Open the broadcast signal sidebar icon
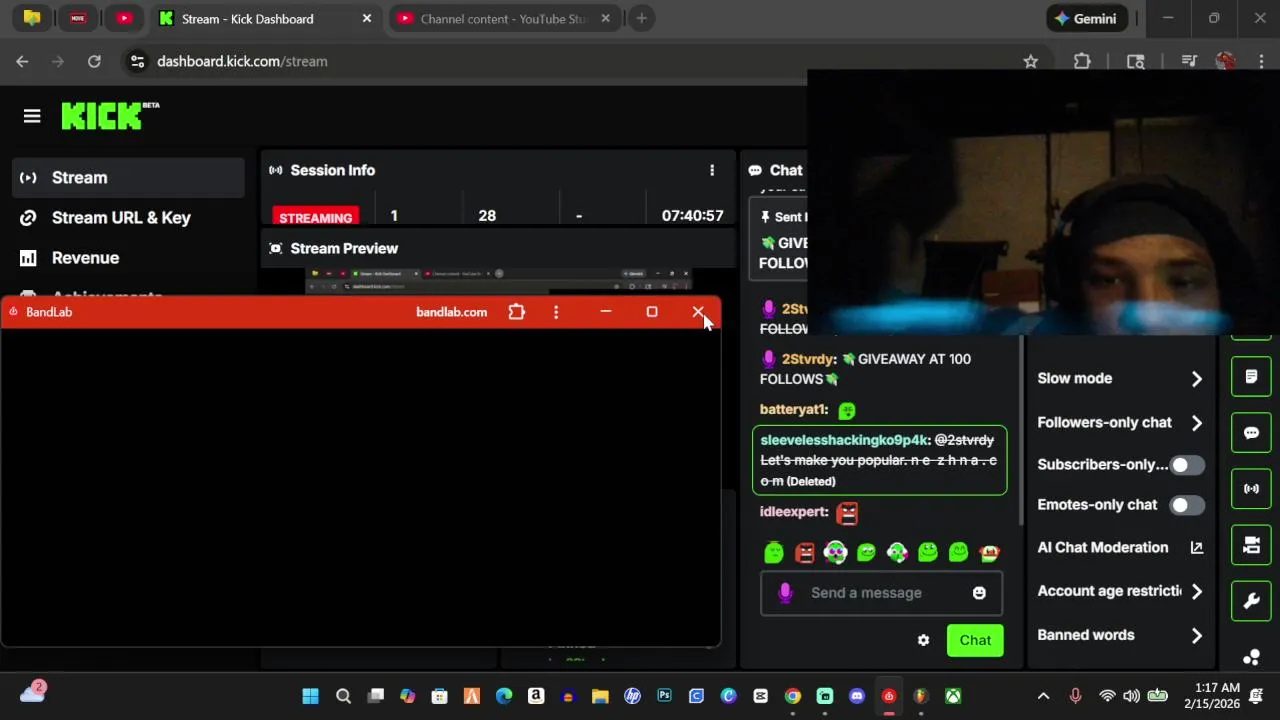1280x720 pixels. click(x=1251, y=489)
